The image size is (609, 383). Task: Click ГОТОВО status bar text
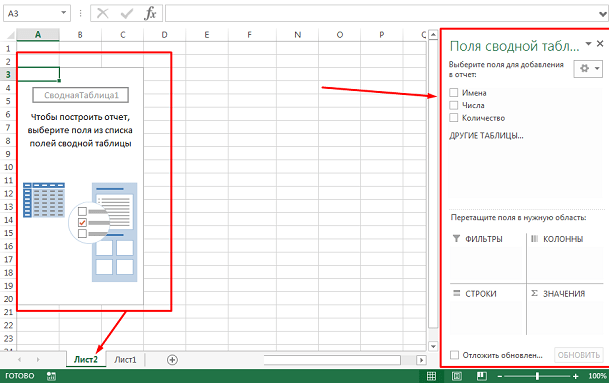coord(19,376)
